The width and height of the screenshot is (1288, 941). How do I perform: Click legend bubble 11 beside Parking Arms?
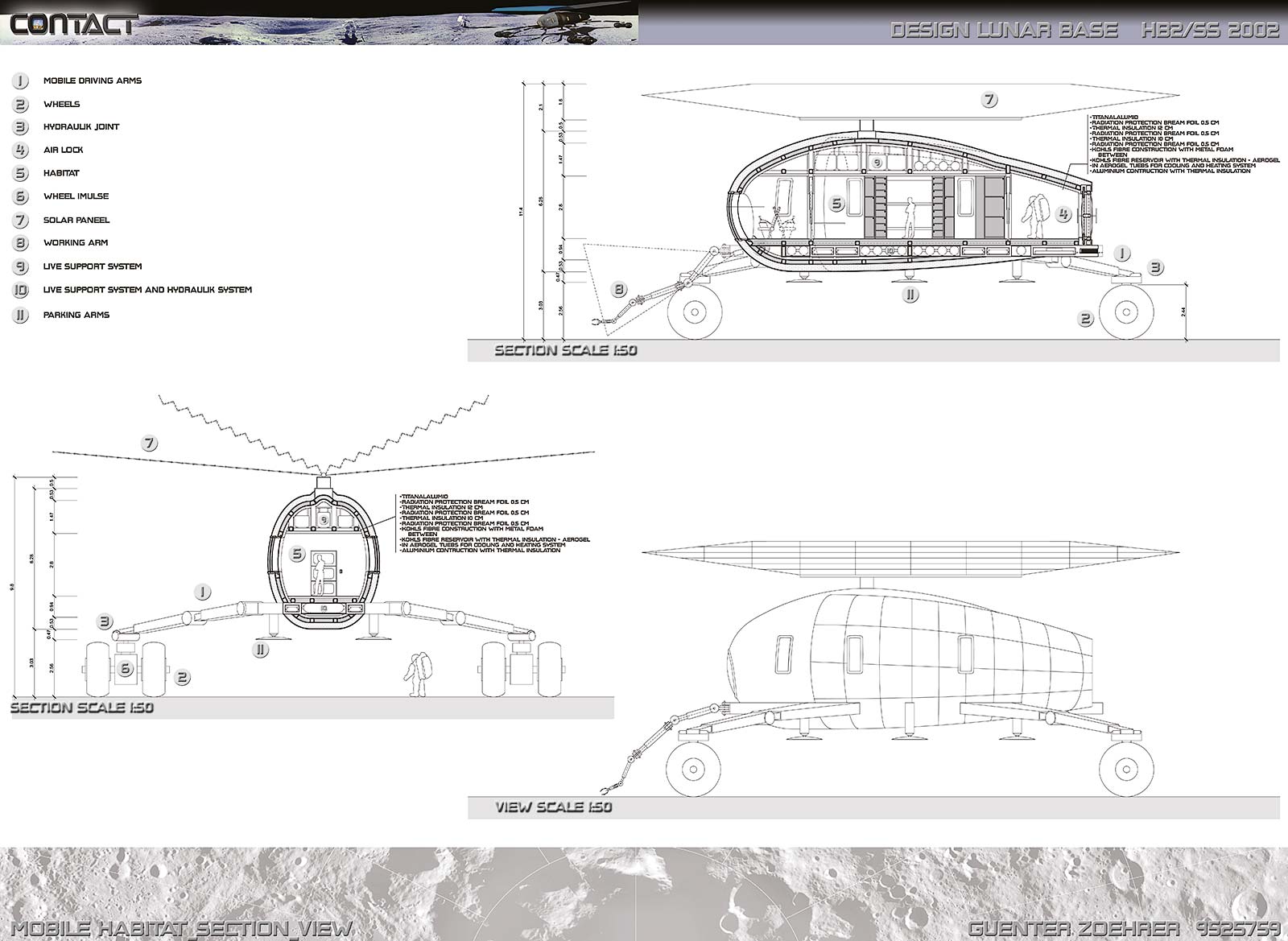coord(20,316)
